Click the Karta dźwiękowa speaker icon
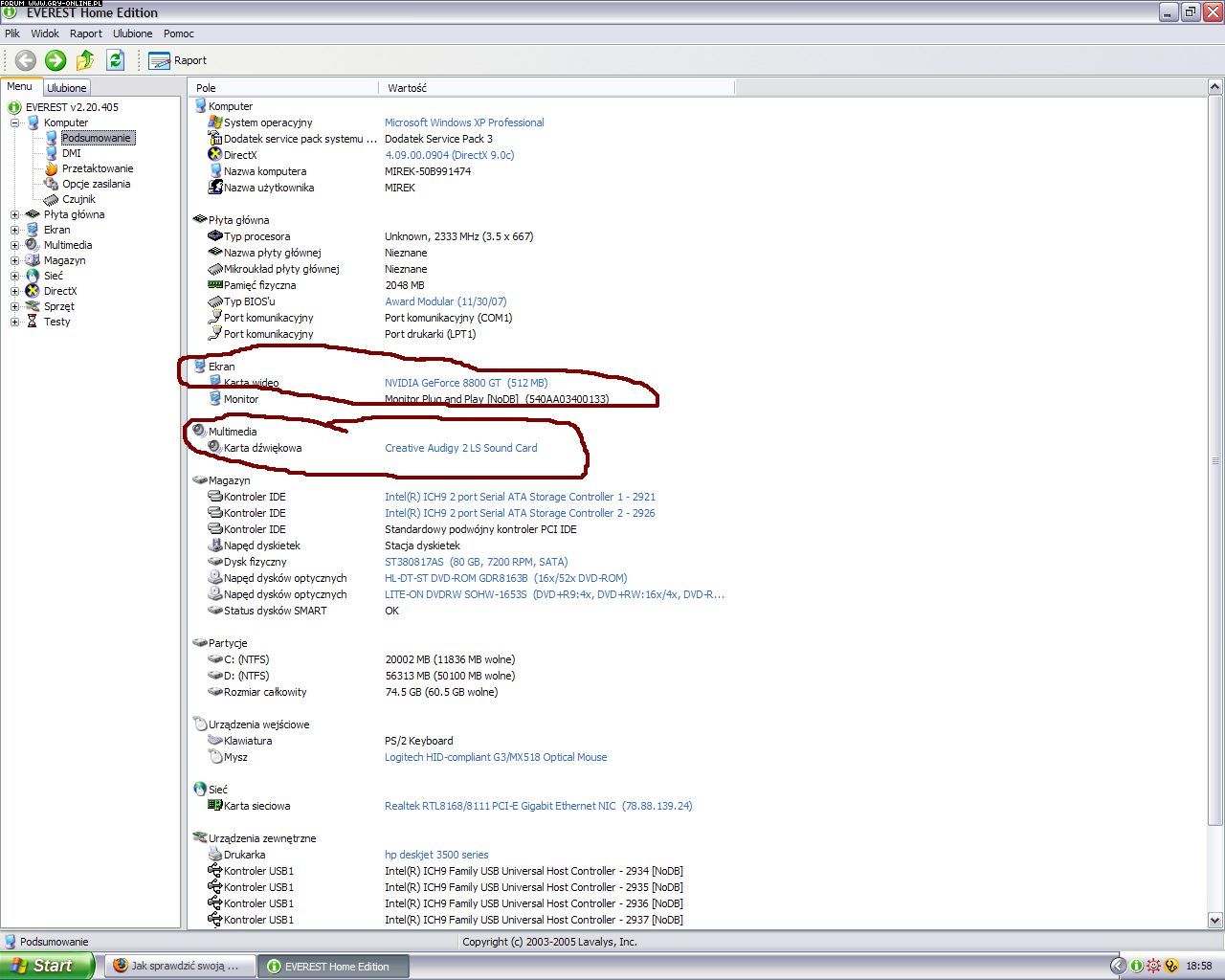1225x980 pixels. pyautogui.click(x=215, y=448)
